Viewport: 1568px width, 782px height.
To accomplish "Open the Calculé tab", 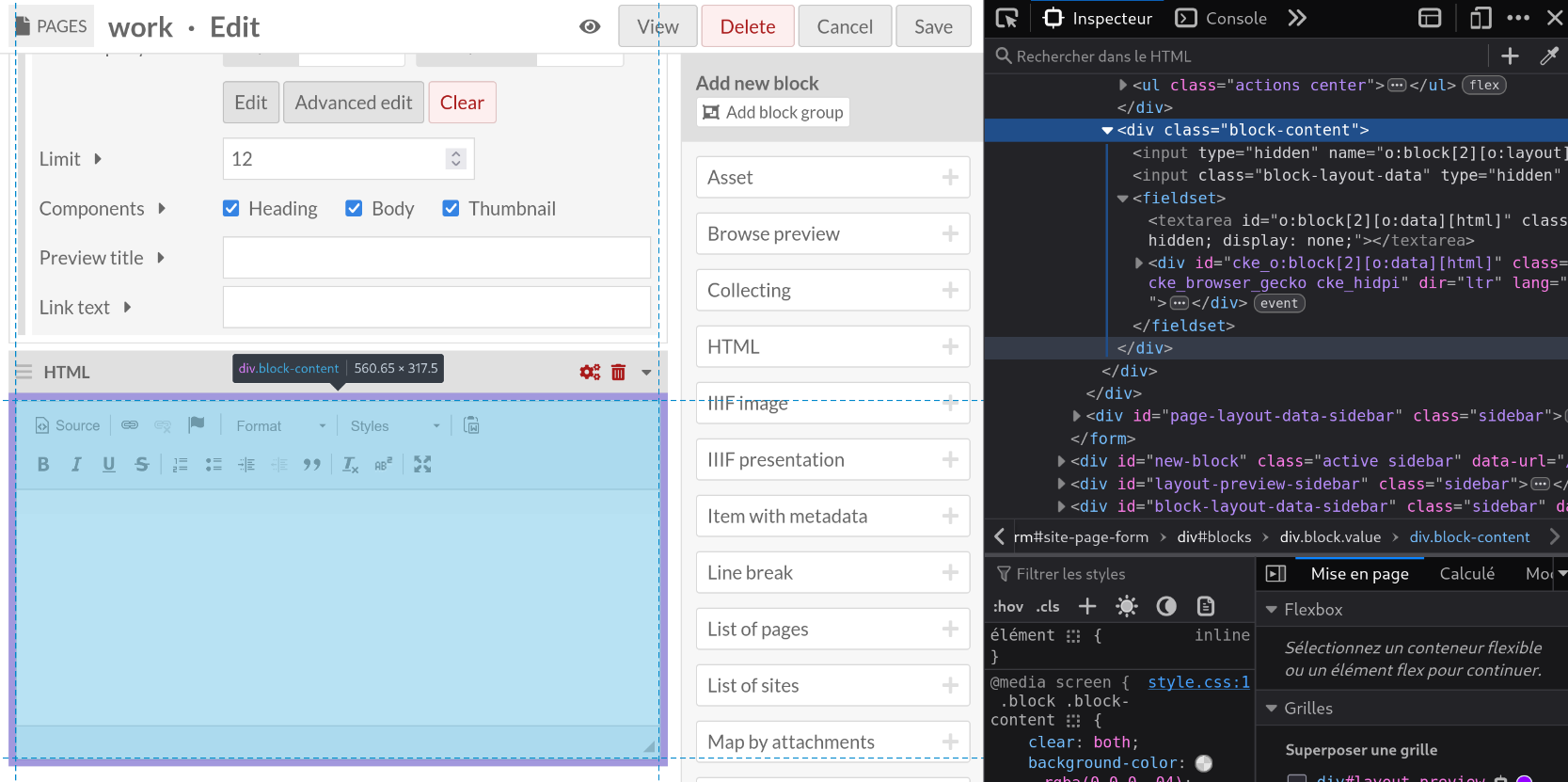I will click(1466, 574).
